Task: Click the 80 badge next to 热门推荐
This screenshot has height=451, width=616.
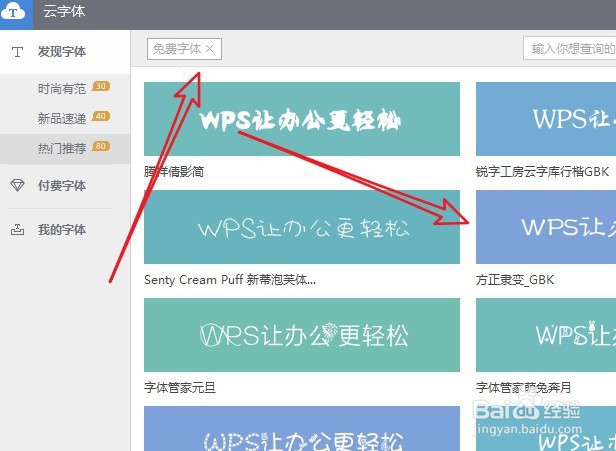Action: coord(101,146)
